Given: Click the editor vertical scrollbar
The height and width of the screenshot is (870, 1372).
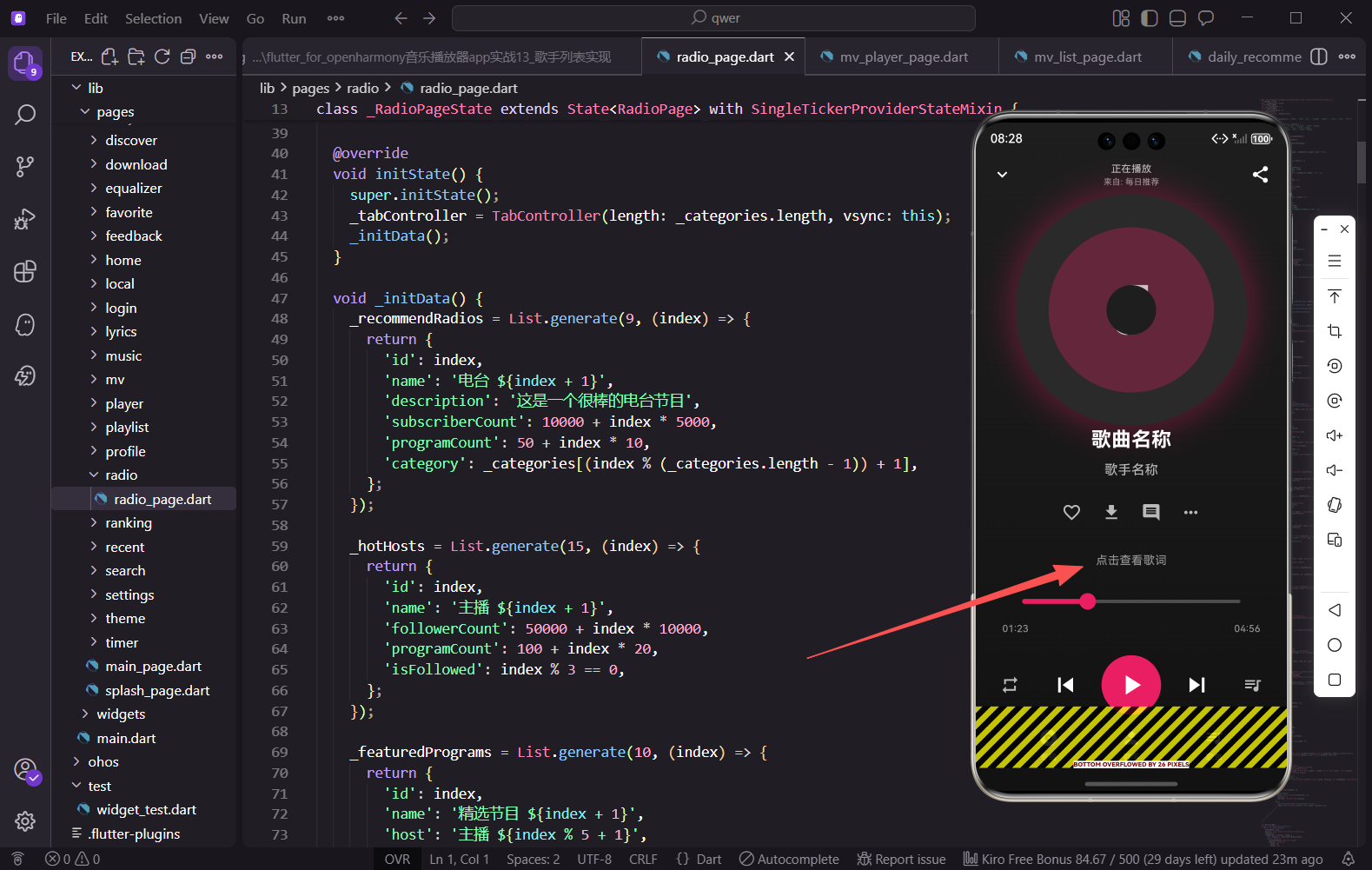Looking at the screenshot, I should [x=1362, y=162].
